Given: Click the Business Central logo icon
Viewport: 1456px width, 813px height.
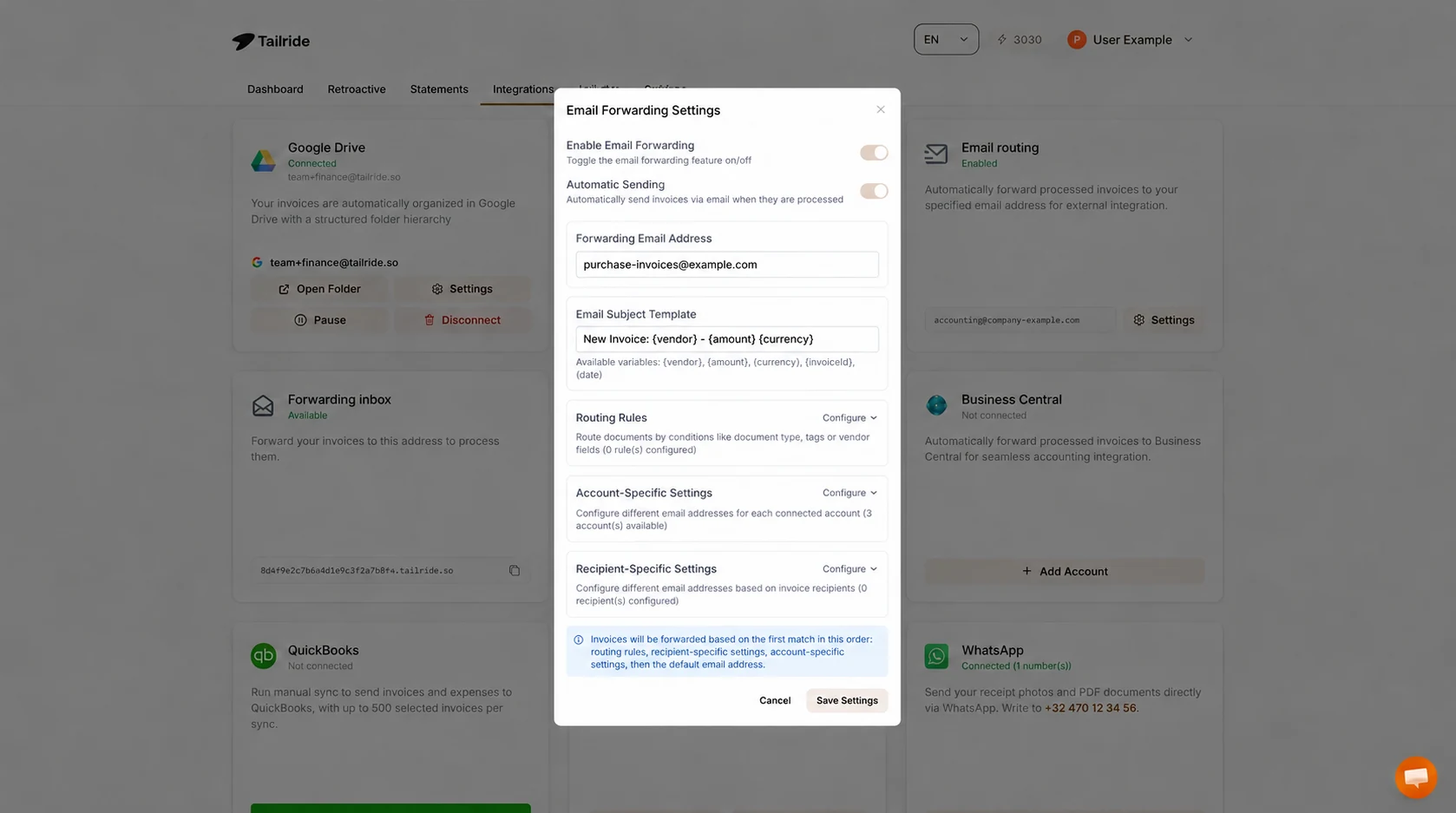Looking at the screenshot, I should pyautogui.click(x=936, y=404).
